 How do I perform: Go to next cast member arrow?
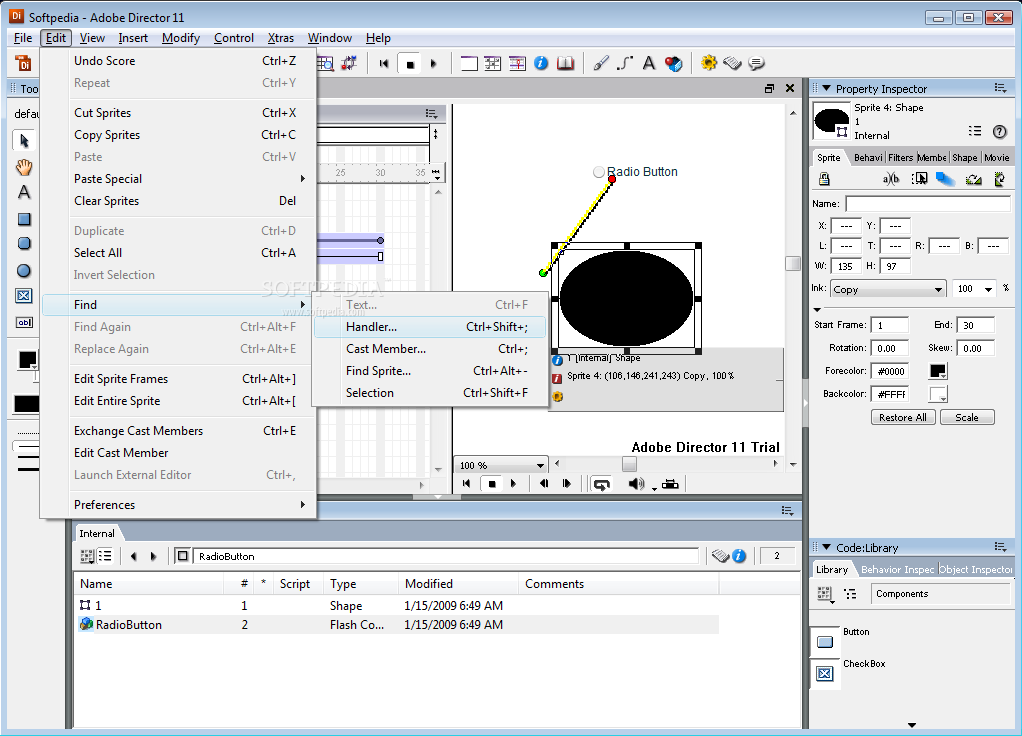tap(154, 556)
